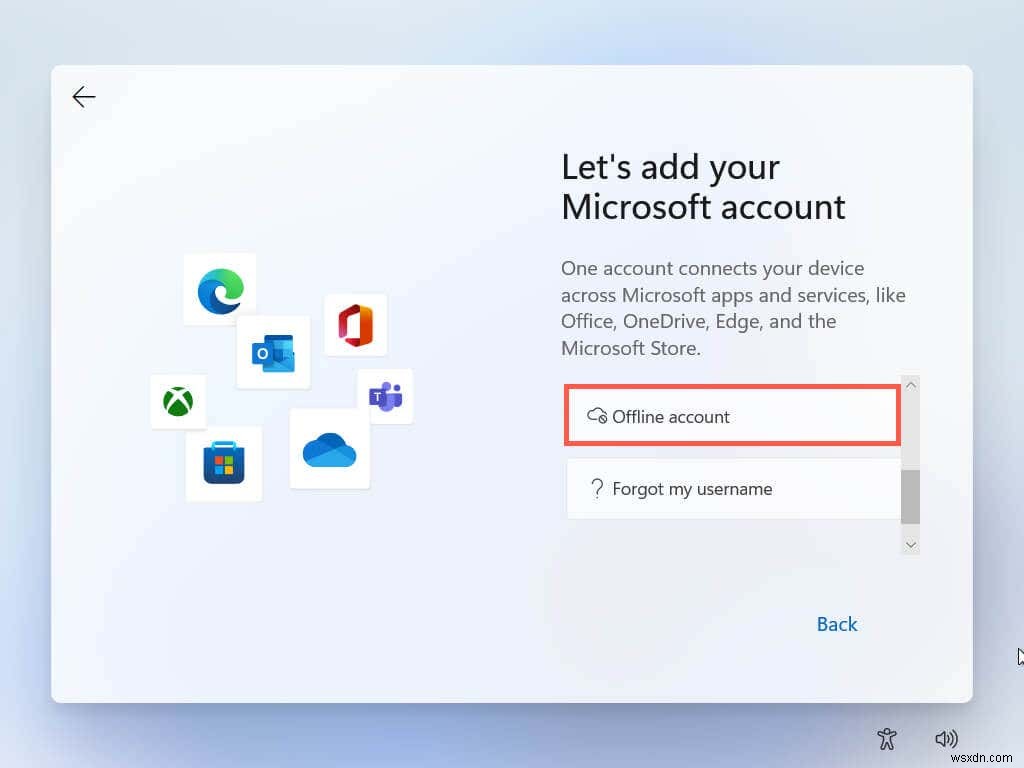Screen dimensions: 1024x768
Task: Click the offline cloud icon beside Offline account
Action: coord(597,416)
